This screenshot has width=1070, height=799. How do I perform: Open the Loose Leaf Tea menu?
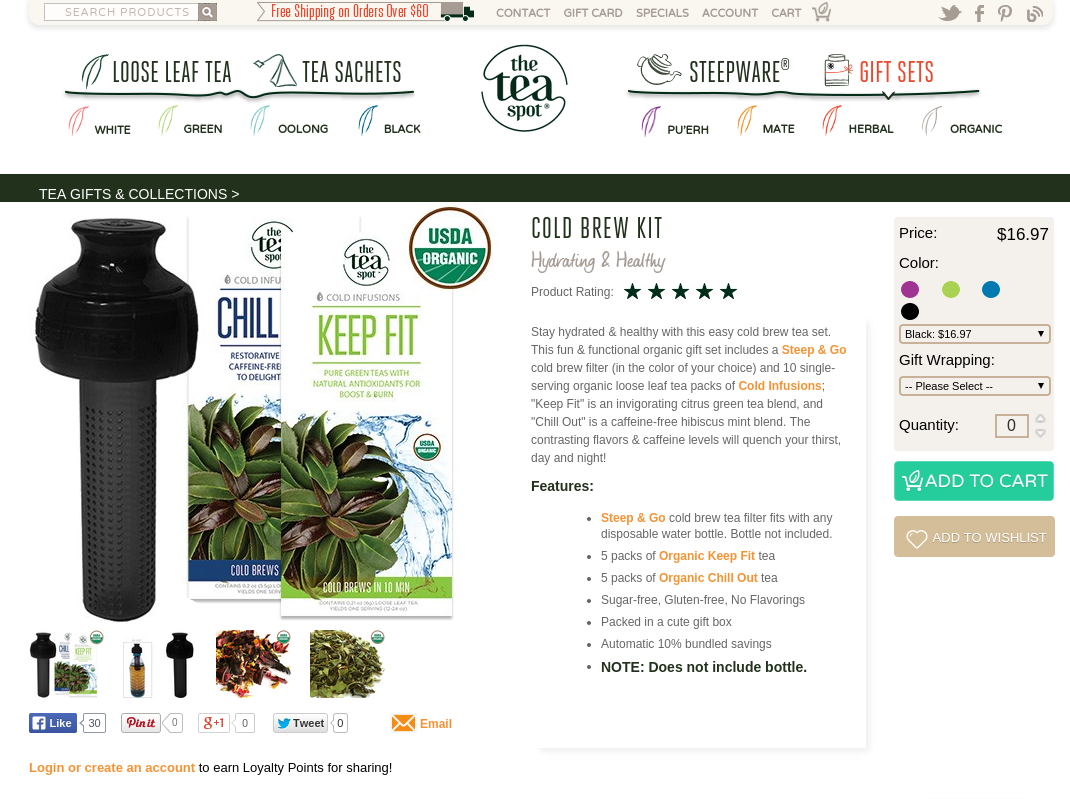coord(157,72)
